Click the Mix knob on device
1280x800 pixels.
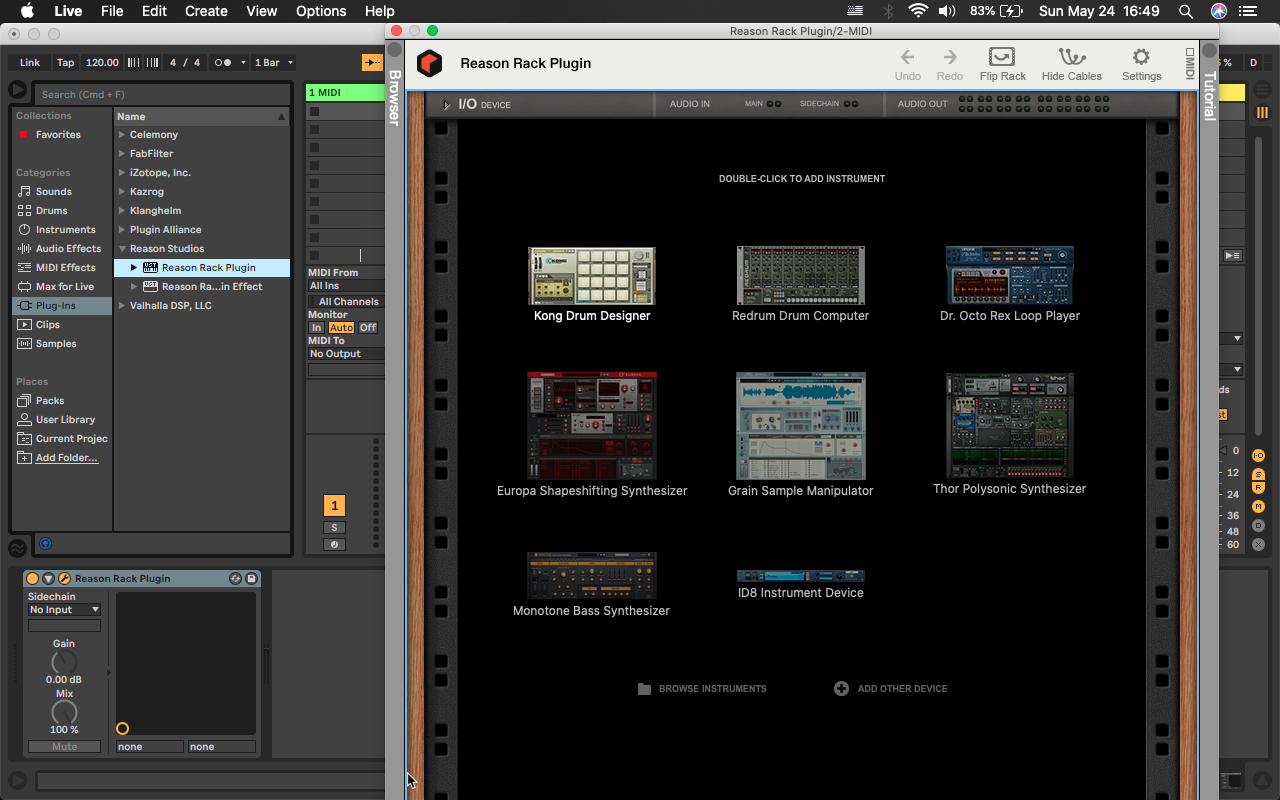coord(64,712)
